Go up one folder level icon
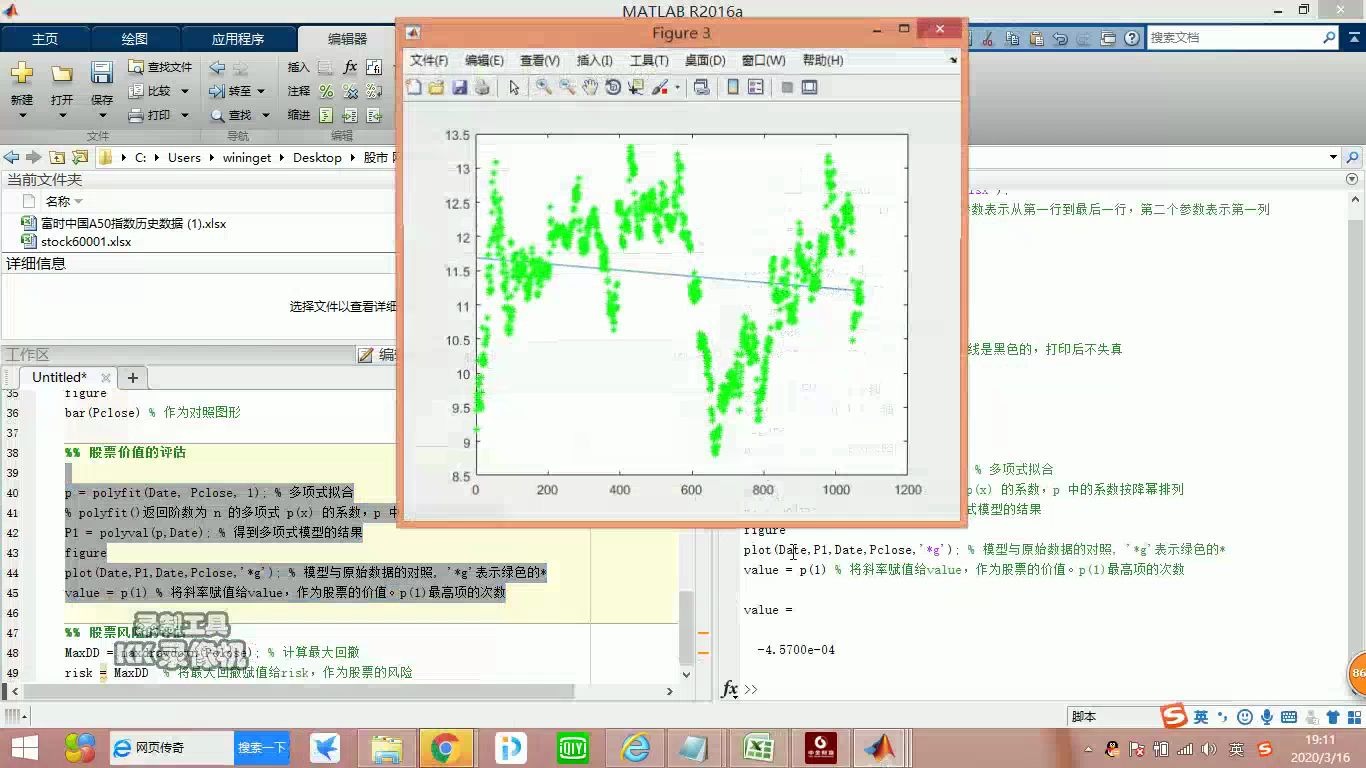Image resolution: width=1366 pixels, height=768 pixels. coord(57,157)
